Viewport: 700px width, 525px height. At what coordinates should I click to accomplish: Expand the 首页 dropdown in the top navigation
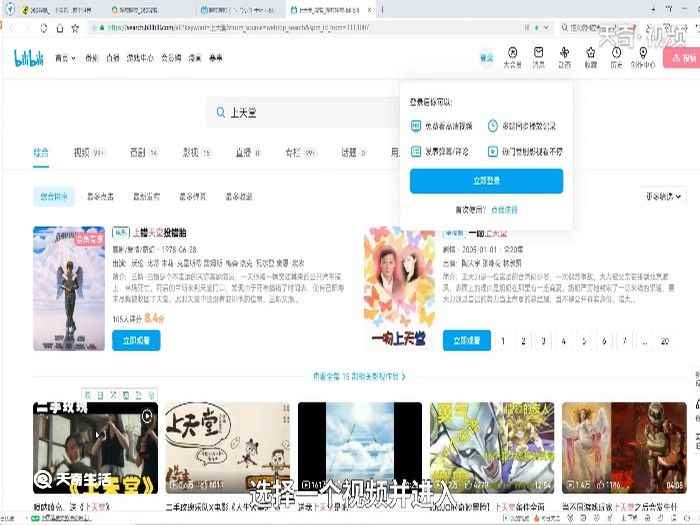(66, 58)
